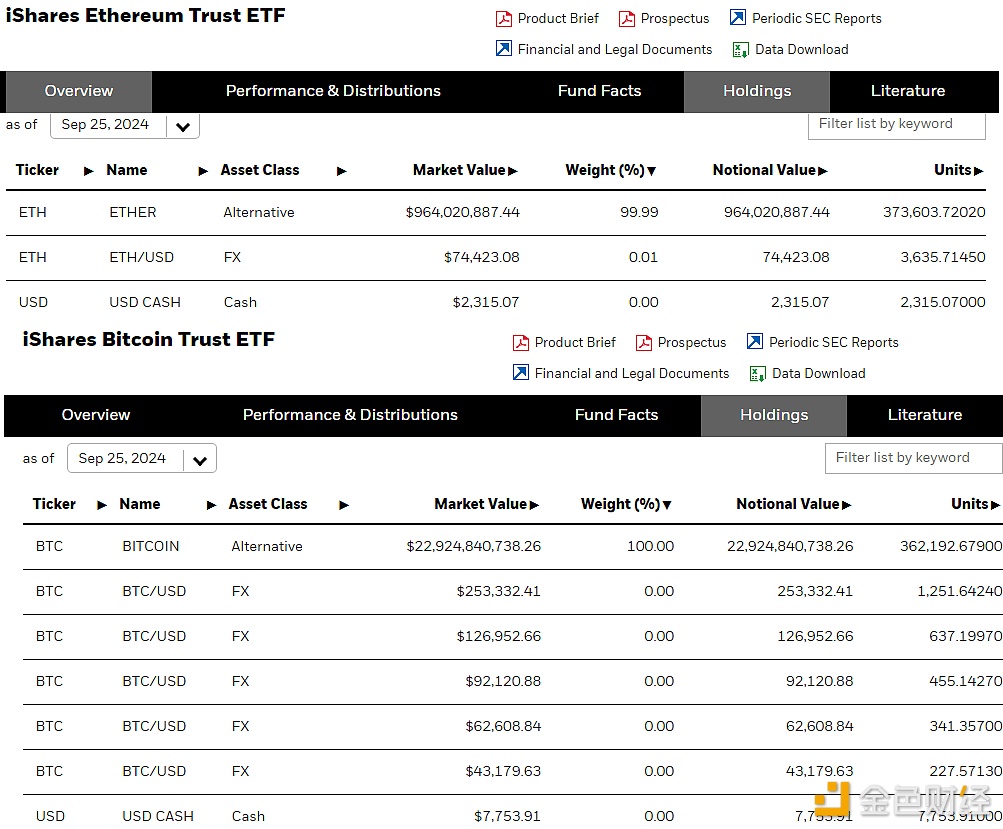Image resolution: width=1003 pixels, height=829 pixels.
Task: Sort Bitcoin holdings by Asset Class arrow
Action: point(344,505)
